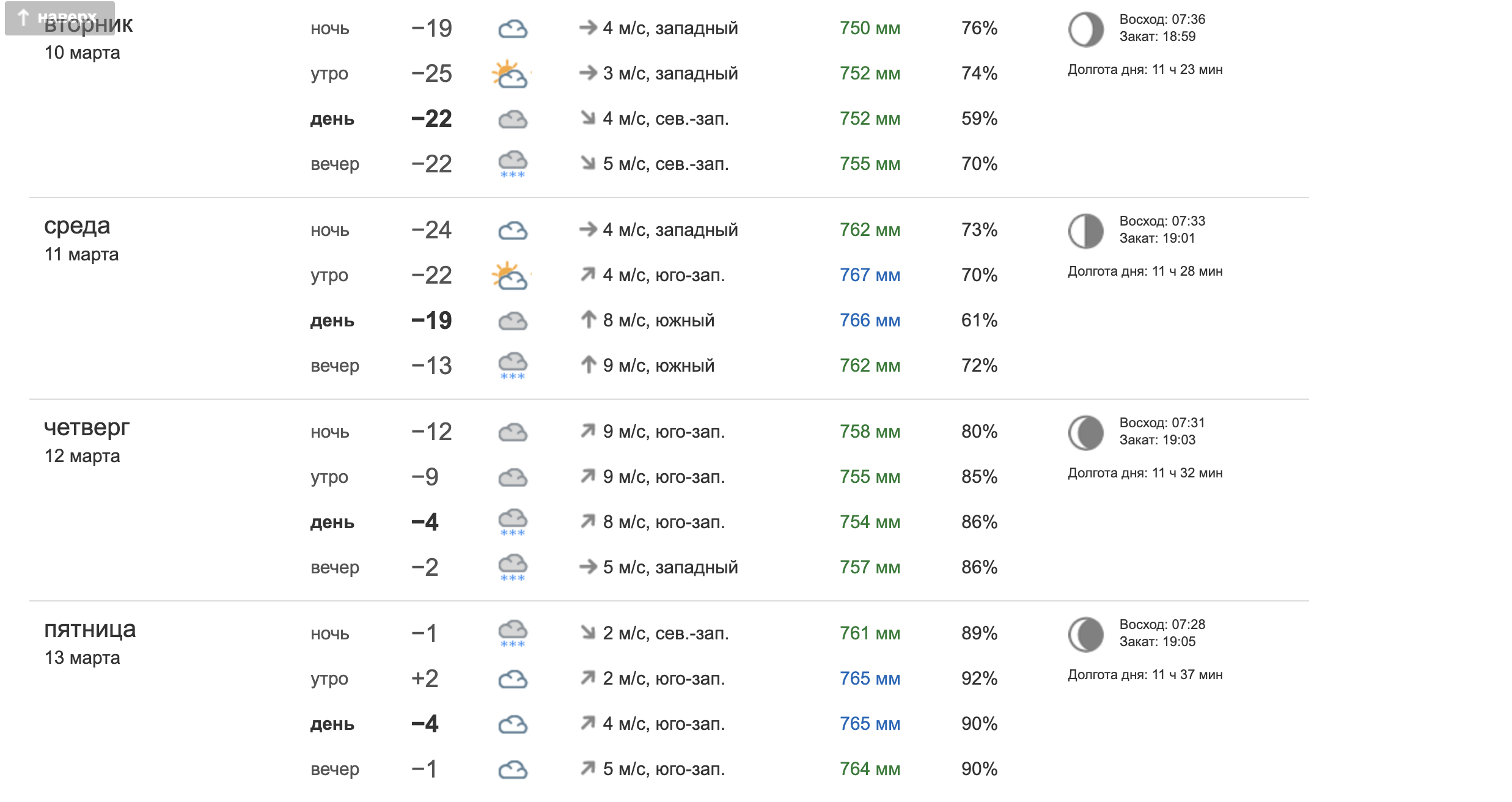Click the Wednesday morning sun-and-cloud icon
Image resolution: width=1512 pixels, height=802 pixels.
(510, 276)
